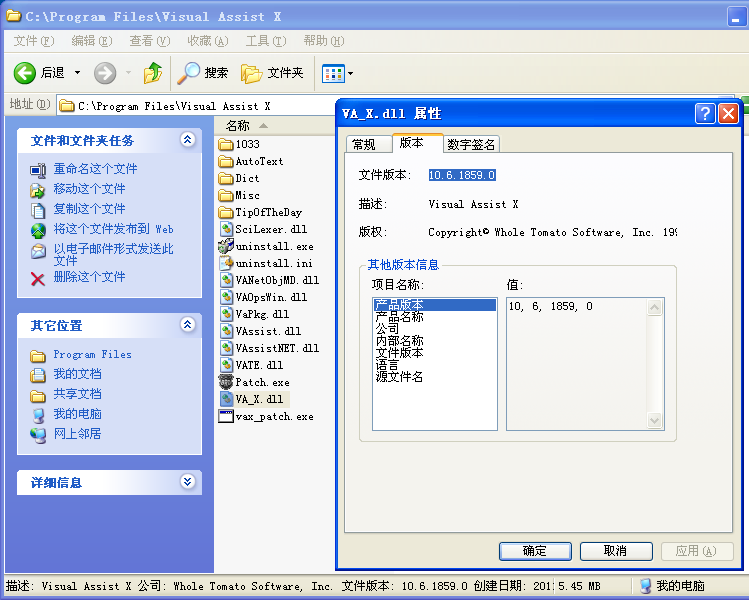Click the 我的电脑 computer icon in sidebar

(38, 415)
